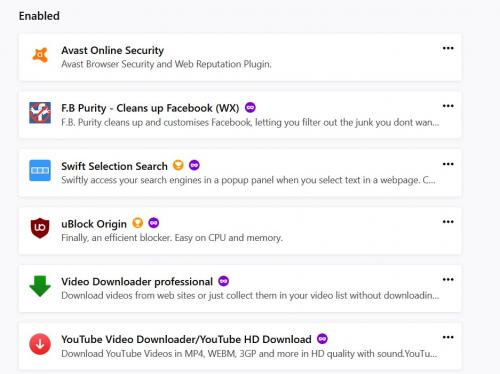
Task: Open the uBlock Origin extension title
Action: [x=94, y=224]
